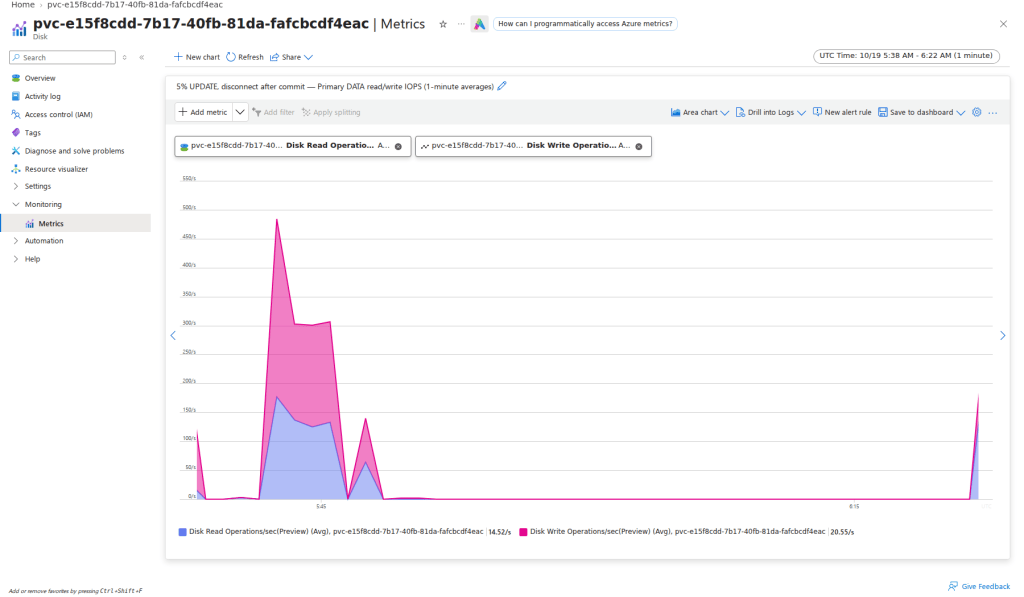The width and height of the screenshot is (1024, 597).
Task: Open the Save to dashboard dropdown
Action: [x=921, y=112]
